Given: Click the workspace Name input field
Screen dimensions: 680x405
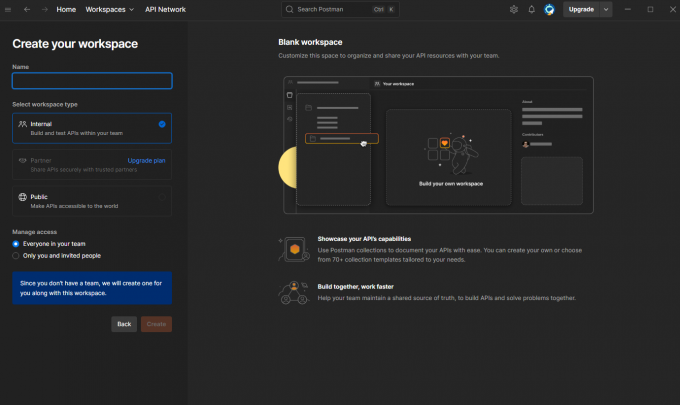Looking at the screenshot, I should point(92,81).
